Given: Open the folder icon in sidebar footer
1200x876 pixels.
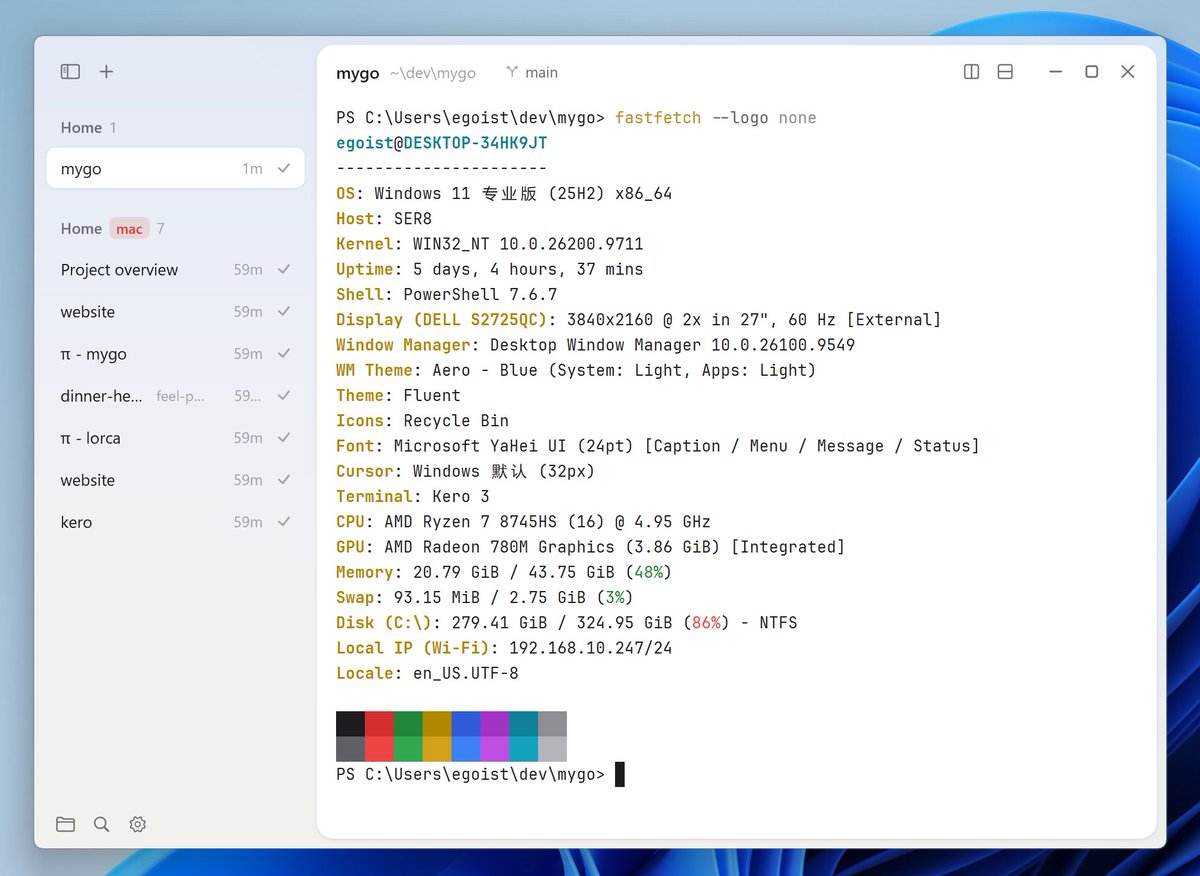Looking at the screenshot, I should click(66, 824).
